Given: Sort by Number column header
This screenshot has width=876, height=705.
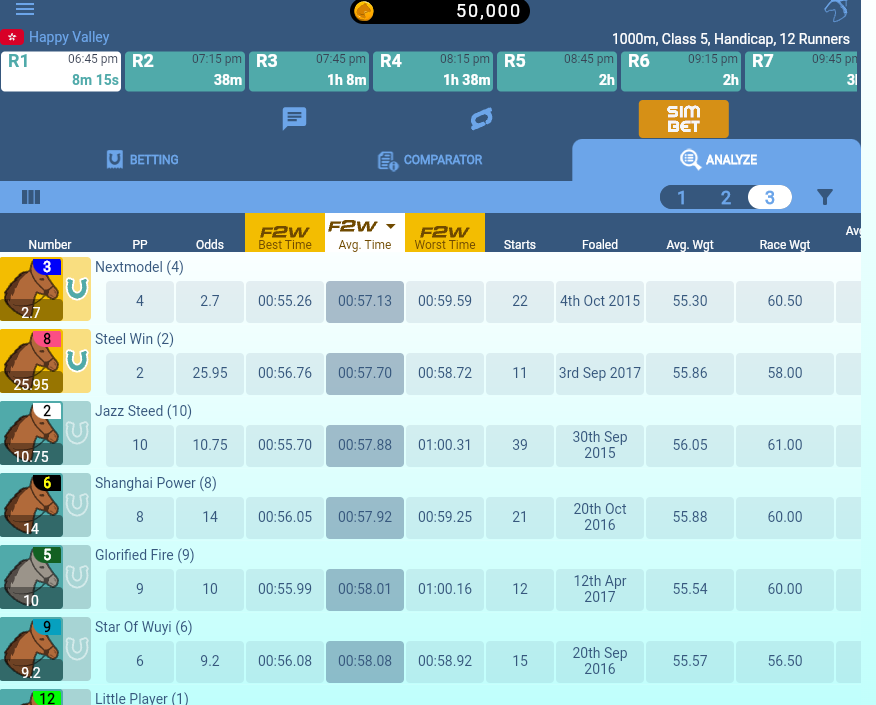Looking at the screenshot, I should point(50,245).
